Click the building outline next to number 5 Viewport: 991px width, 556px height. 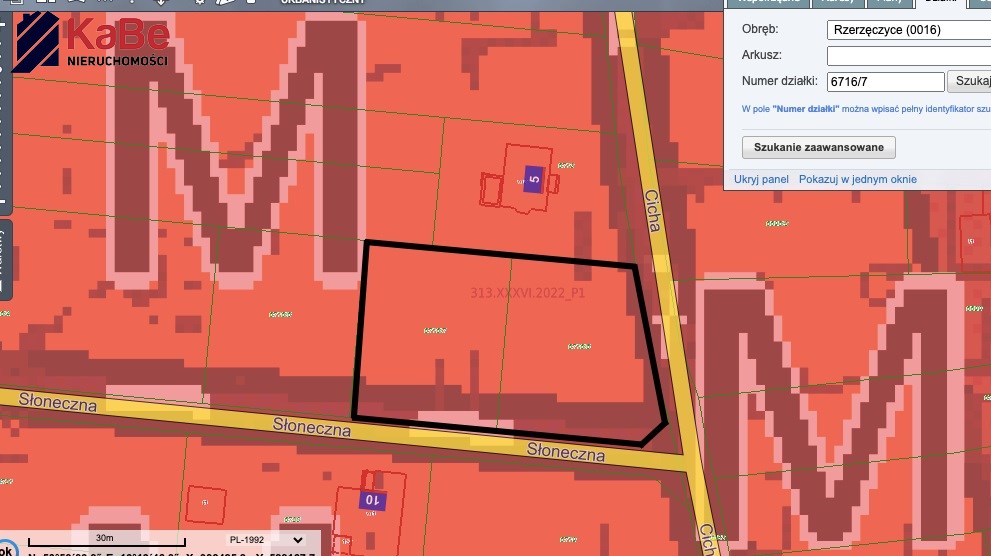click(x=492, y=190)
